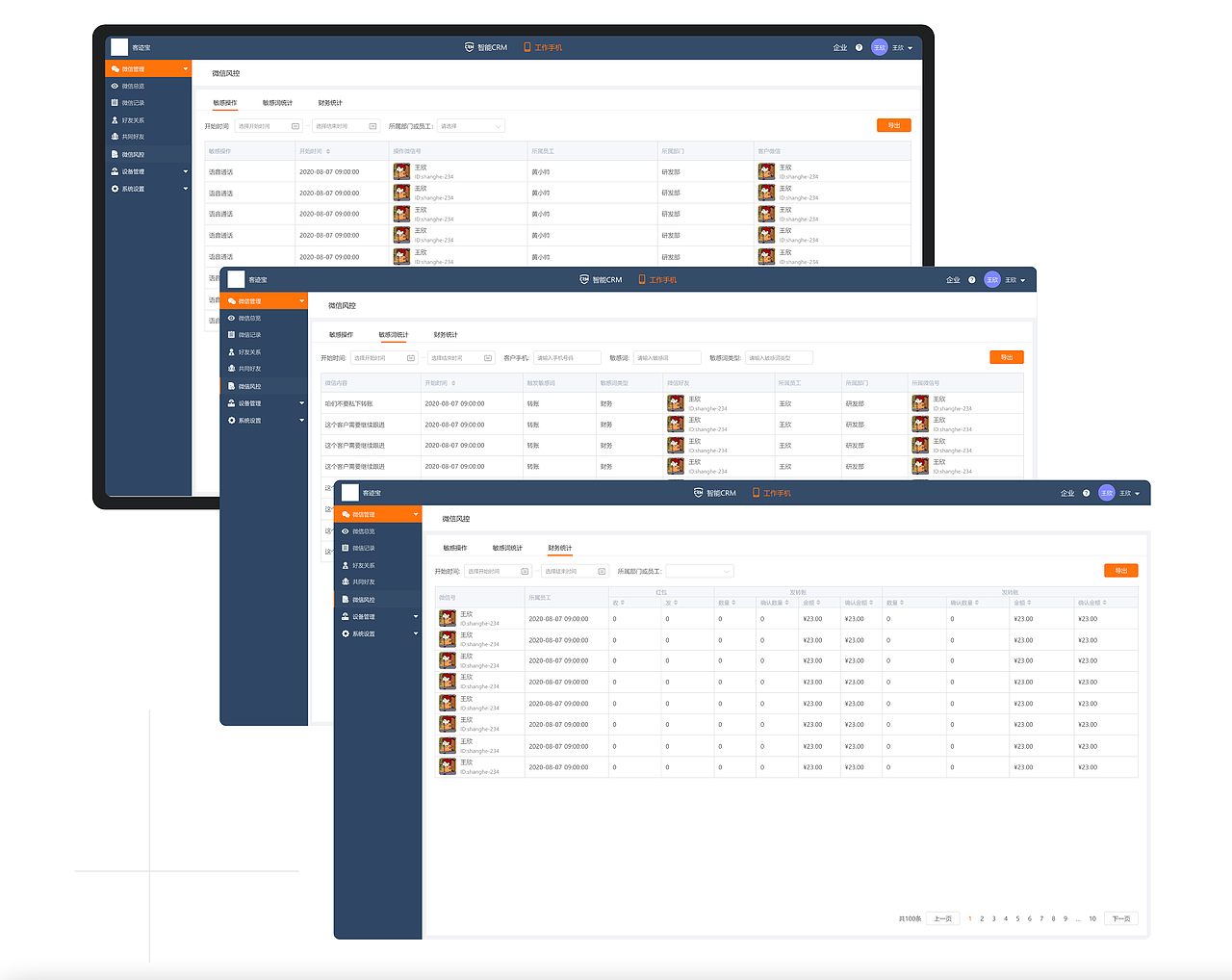The width and height of the screenshot is (1232, 980).
Task: Expand 系统设置 in 财务统计 window sidebar
Action: point(416,634)
